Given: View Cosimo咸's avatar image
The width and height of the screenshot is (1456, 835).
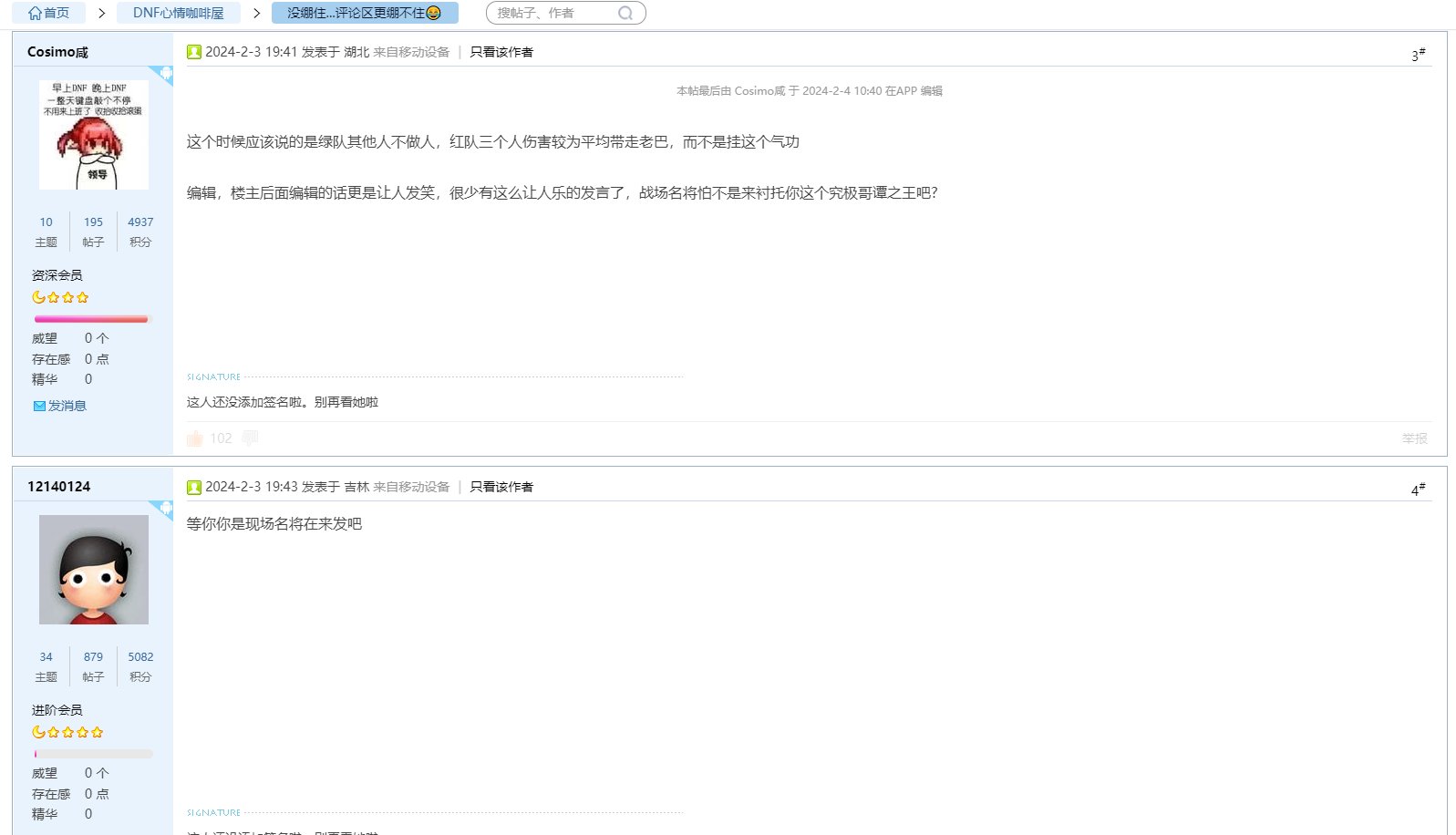Looking at the screenshot, I should click(x=94, y=135).
